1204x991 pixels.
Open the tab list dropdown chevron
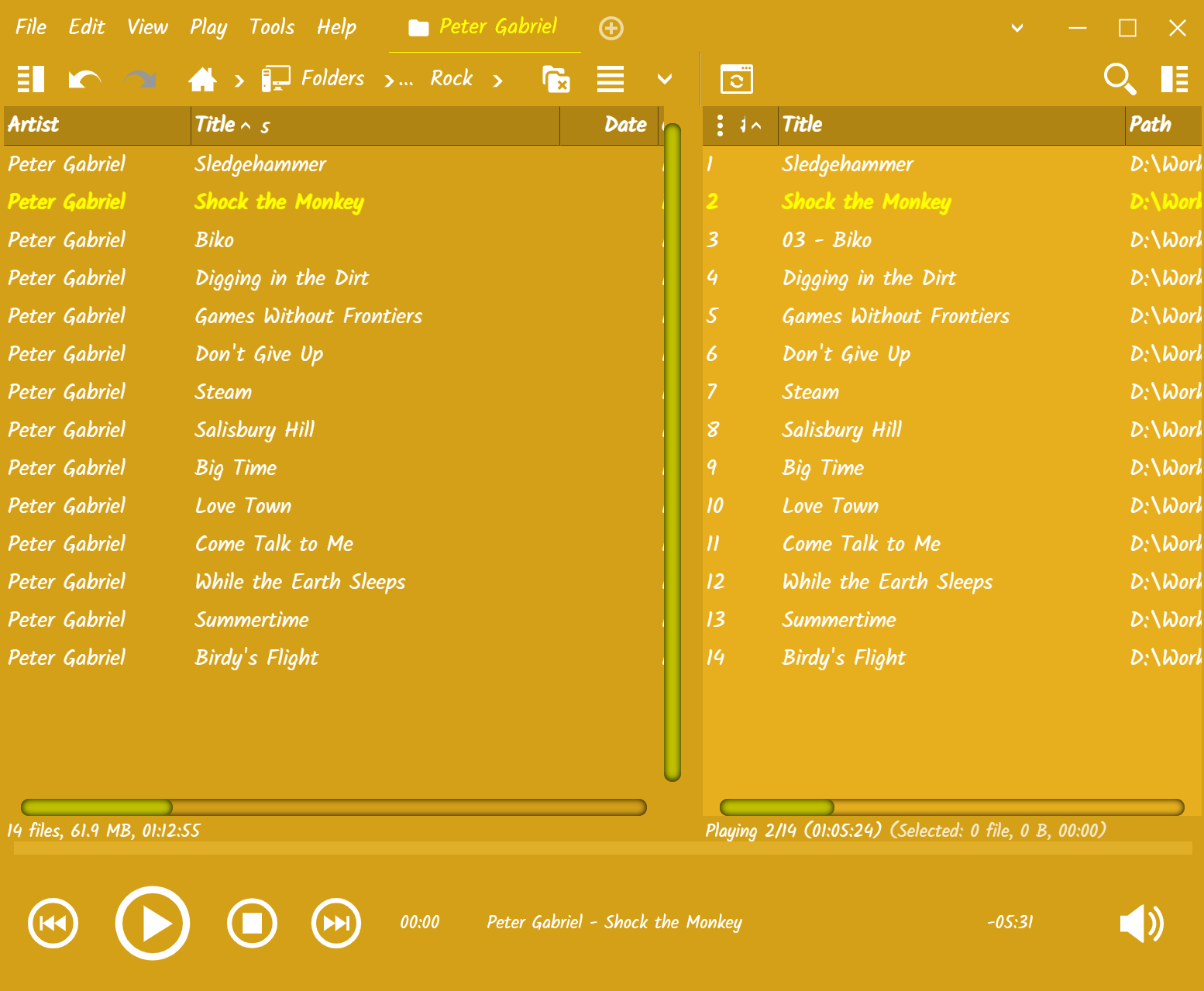(x=1017, y=29)
